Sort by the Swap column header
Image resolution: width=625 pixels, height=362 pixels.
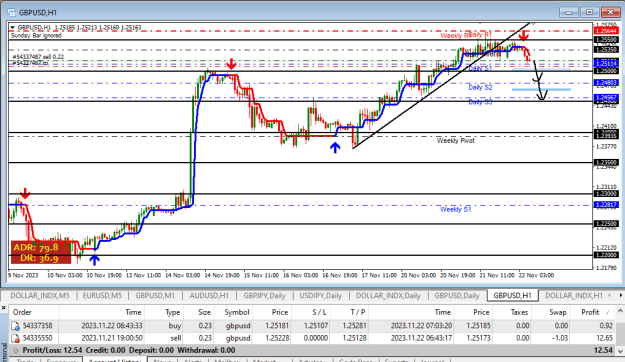pyautogui.click(x=551, y=312)
